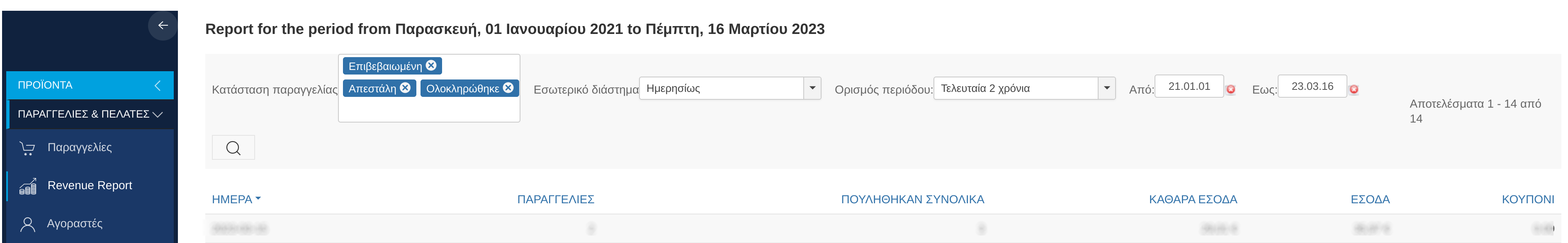This screenshot has height=243, width=1568.
Task: Collapse the ΠΑΡΑΓΓΕΛΙΕΣ & ΠΕΛΑΤΕΣ section
Action: [90, 114]
